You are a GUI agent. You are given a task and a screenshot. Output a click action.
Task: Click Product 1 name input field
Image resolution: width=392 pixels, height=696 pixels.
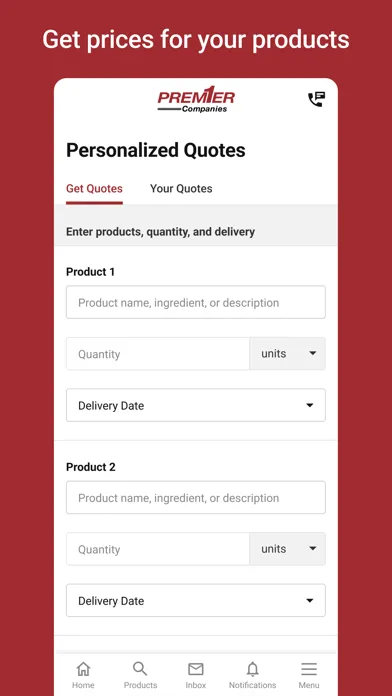pyautogui.click(x=196, y=302)
